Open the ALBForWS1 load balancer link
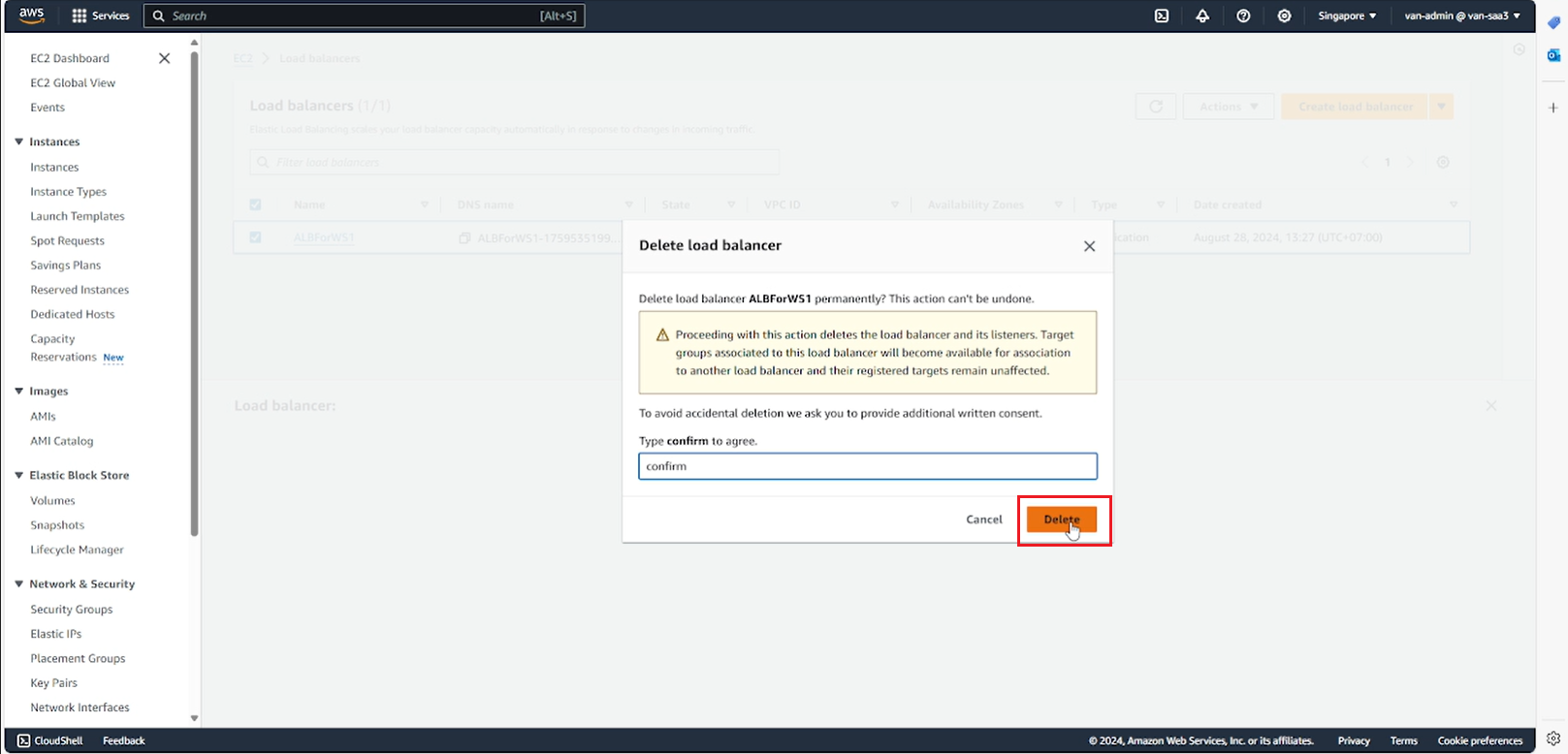The width and height of the screenshot is (1568, 754). tap(324, 237)
